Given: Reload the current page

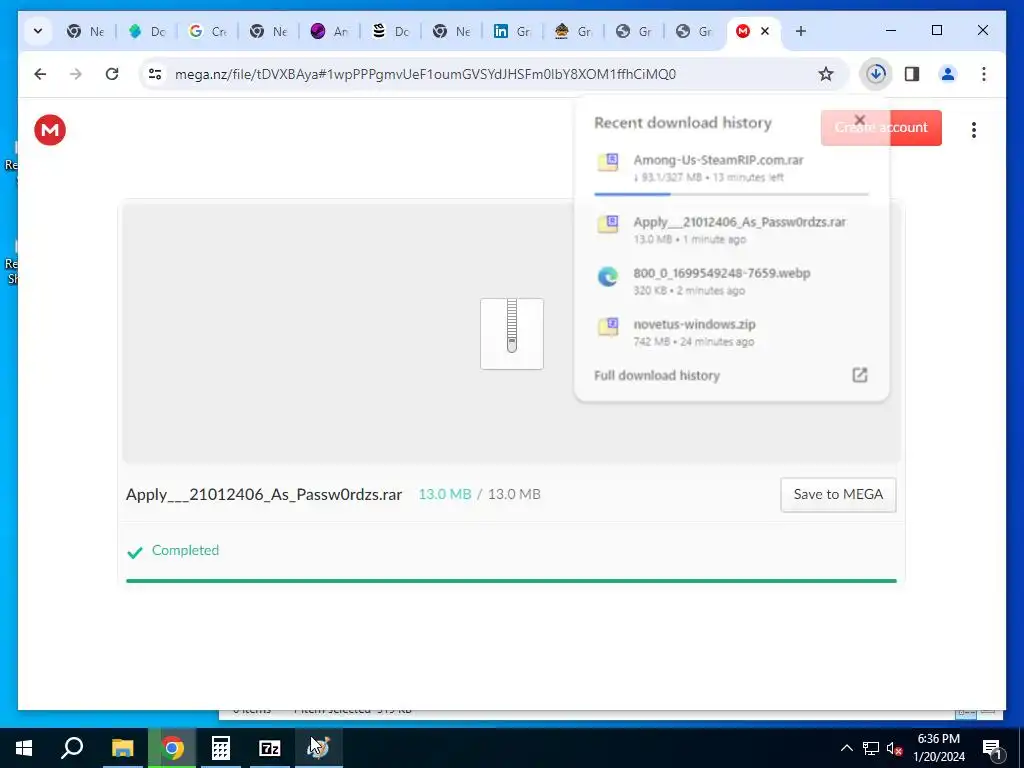Looking at the screenshot, I should [112, 74].
